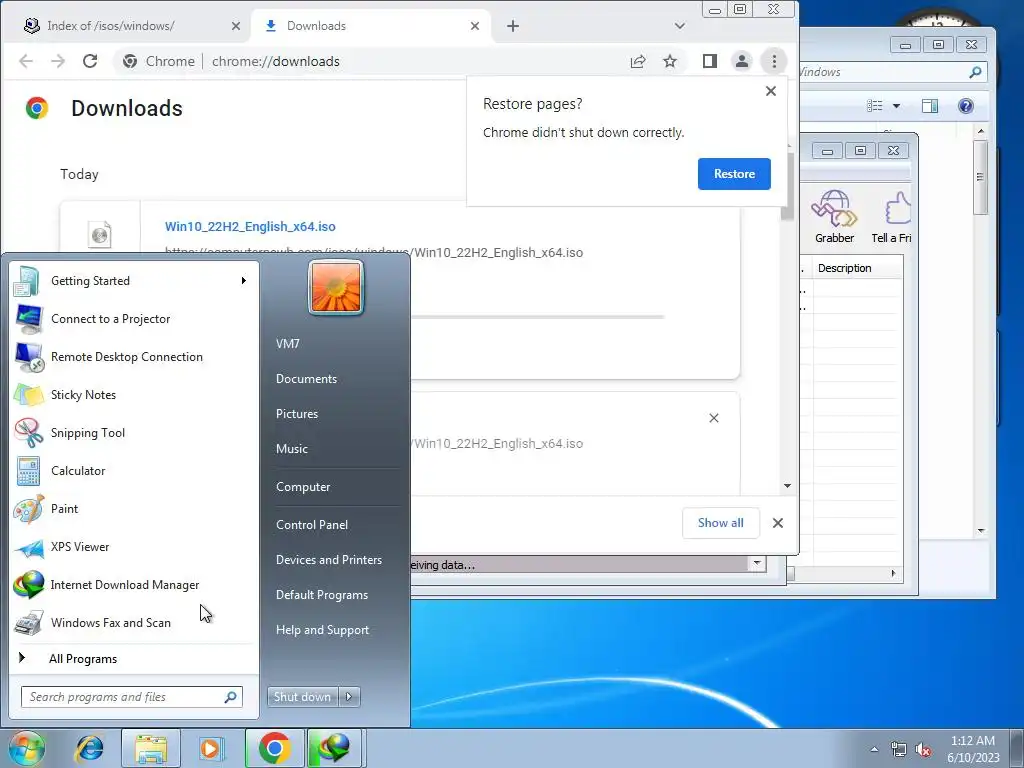This screenshot has height=768, width=1024.
Task: Launch Windows Fax and Scan
Action: point(133,622)
